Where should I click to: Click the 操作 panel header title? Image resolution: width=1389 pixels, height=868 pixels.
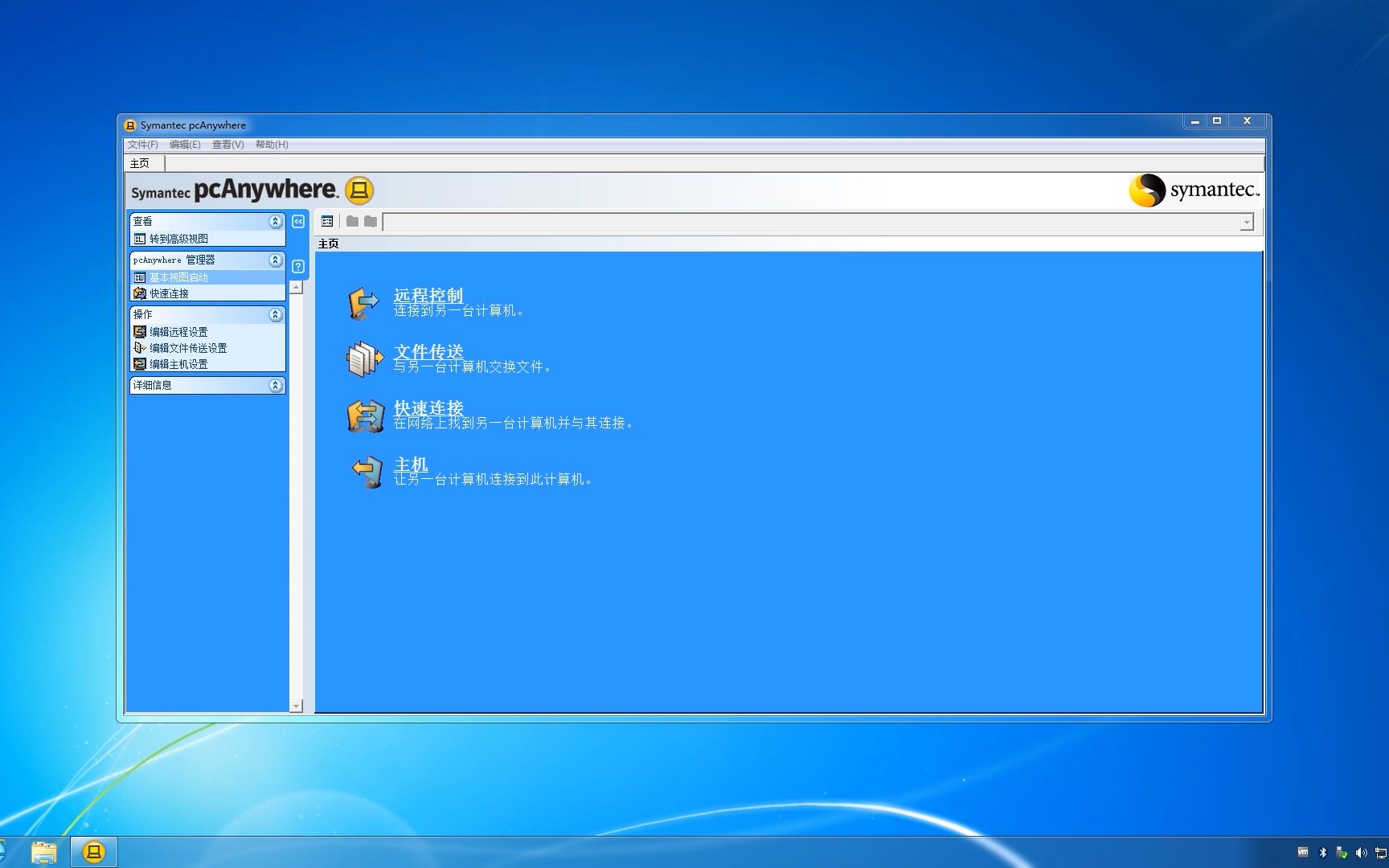tap(142, 314)
